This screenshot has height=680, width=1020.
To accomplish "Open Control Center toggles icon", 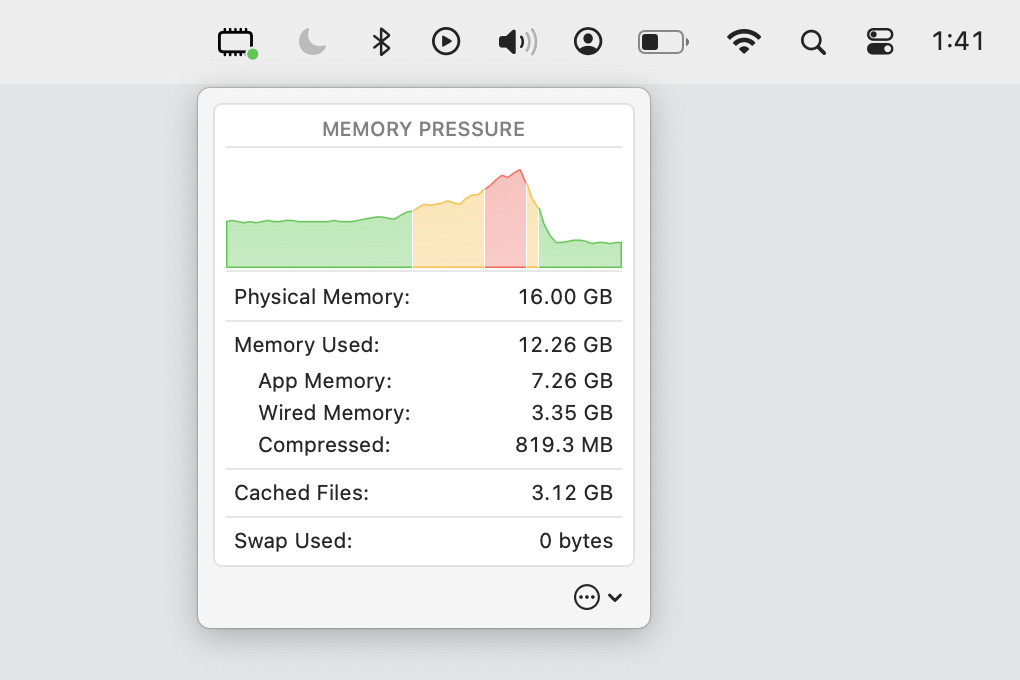I will 880,42.
